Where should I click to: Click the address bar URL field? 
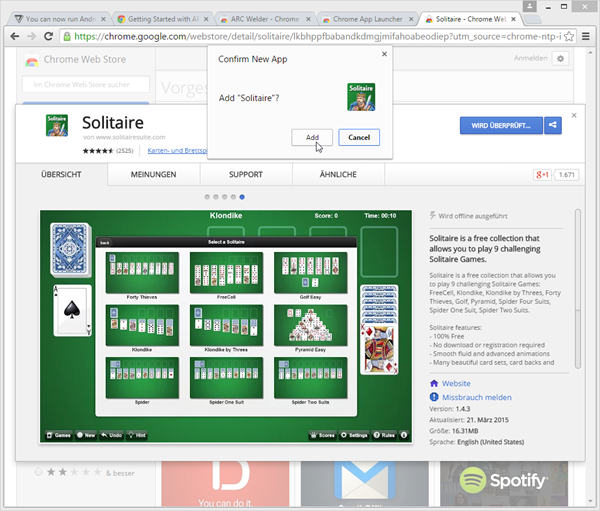pyautogui.click(x=318, y=36)
